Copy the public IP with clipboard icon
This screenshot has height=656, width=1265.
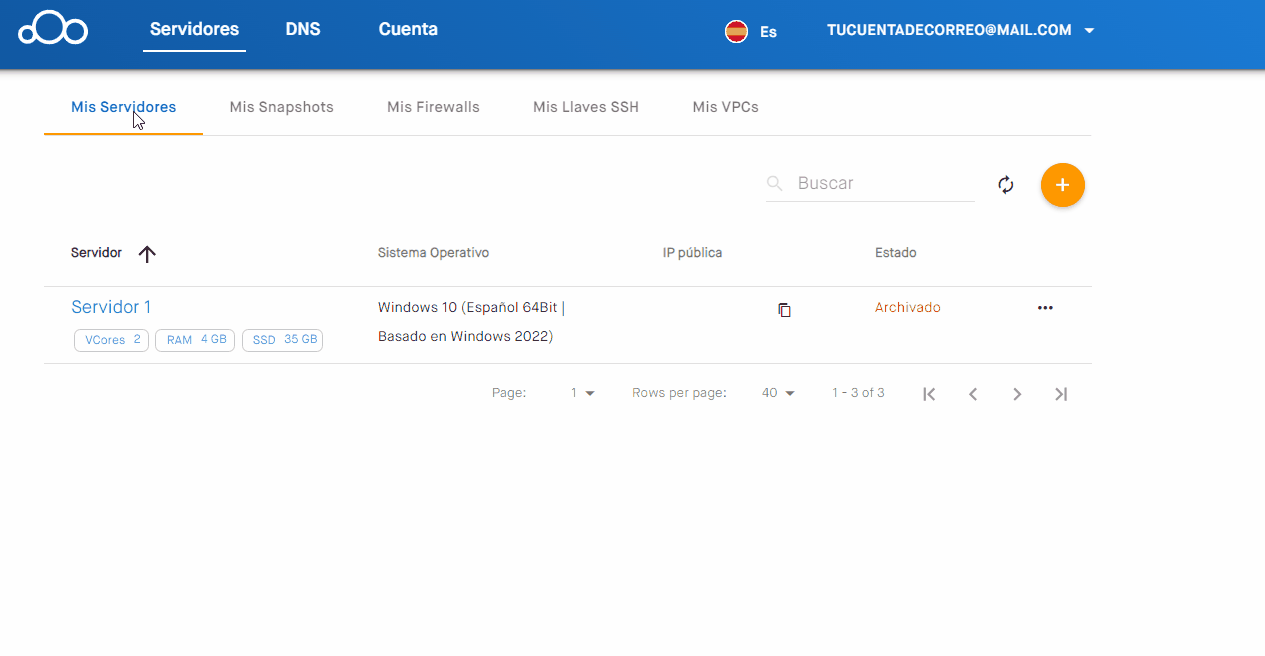pos(784,310)
